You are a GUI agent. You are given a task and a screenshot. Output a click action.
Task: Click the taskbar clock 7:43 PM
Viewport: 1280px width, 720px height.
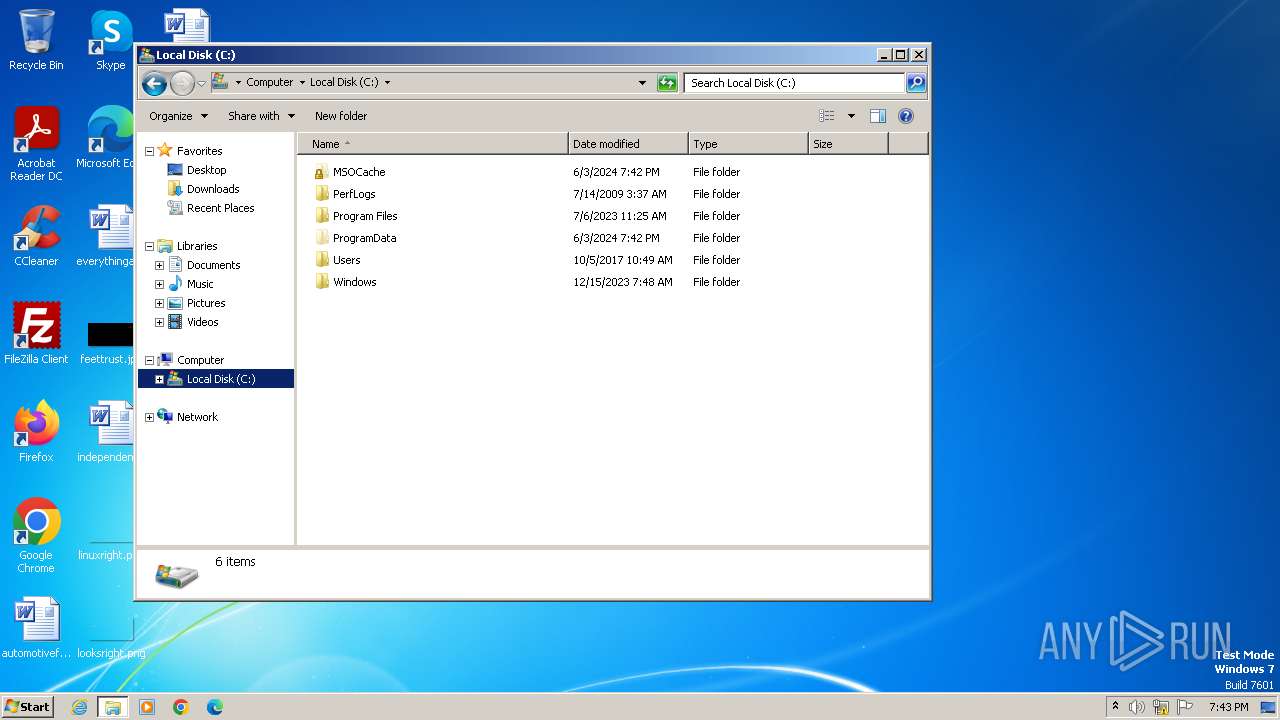(1228, 707)
